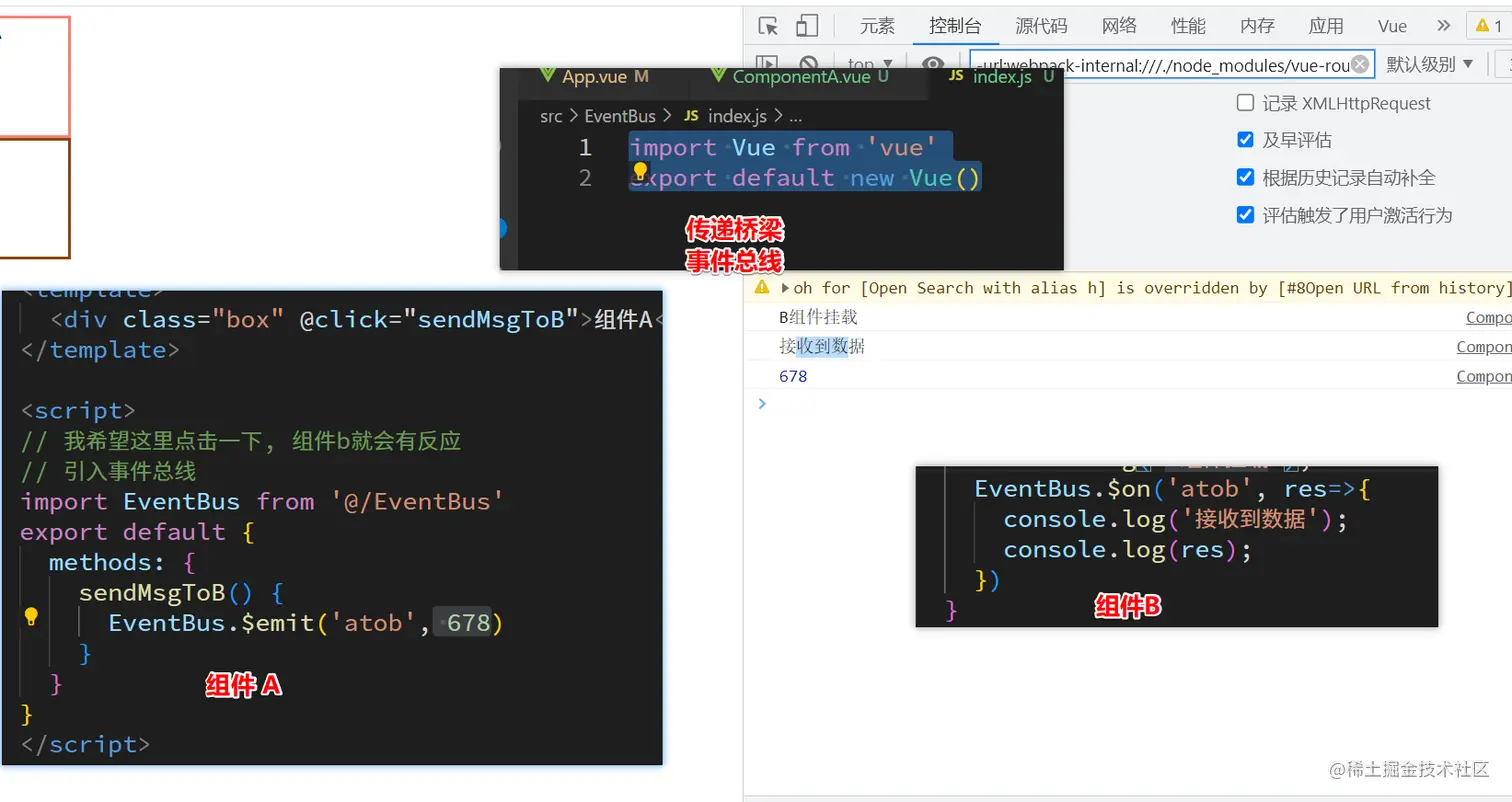Open the Vue devtools tab

(x=1392, y=26)
